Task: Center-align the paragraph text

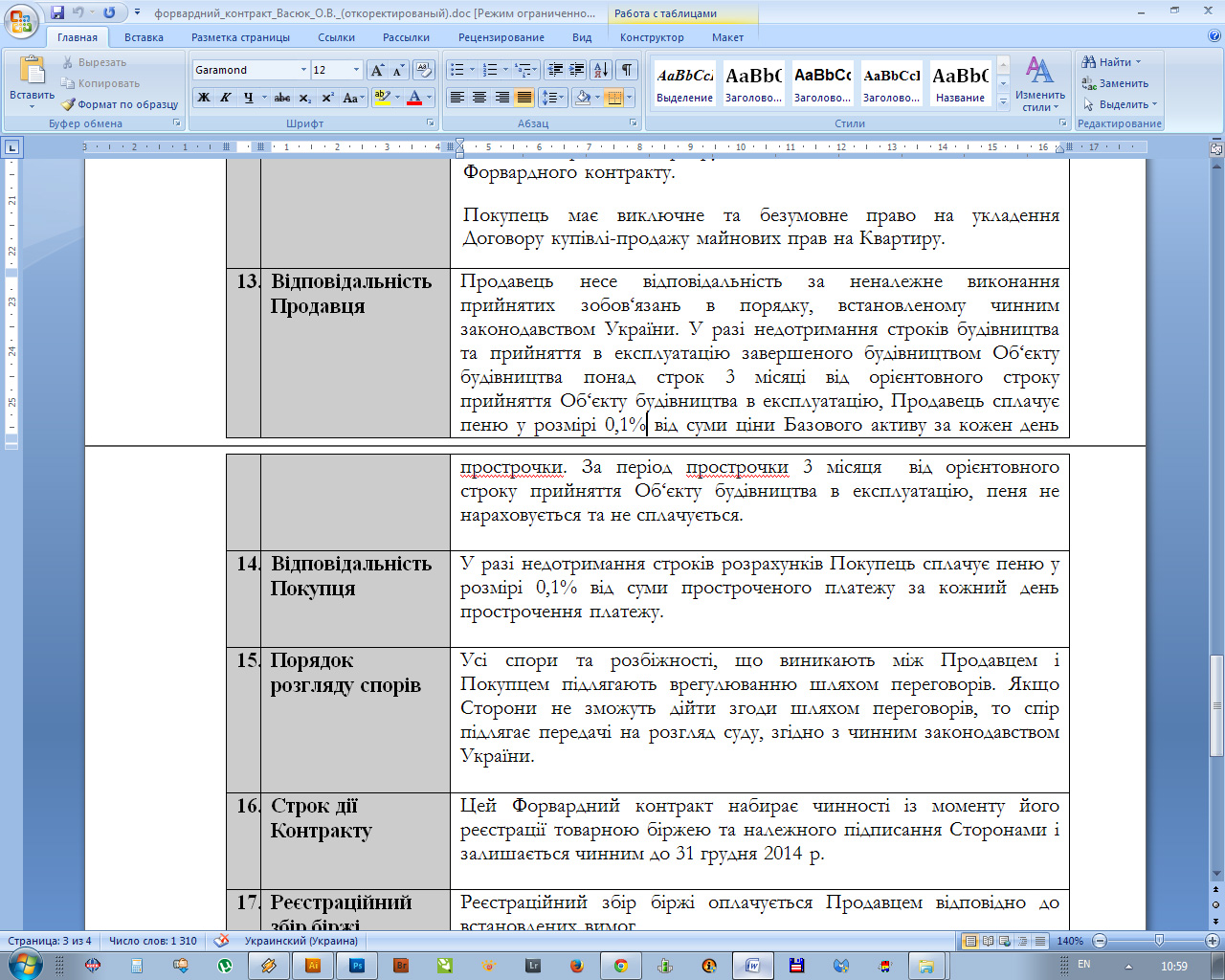Action: click(x=479, y=98)
